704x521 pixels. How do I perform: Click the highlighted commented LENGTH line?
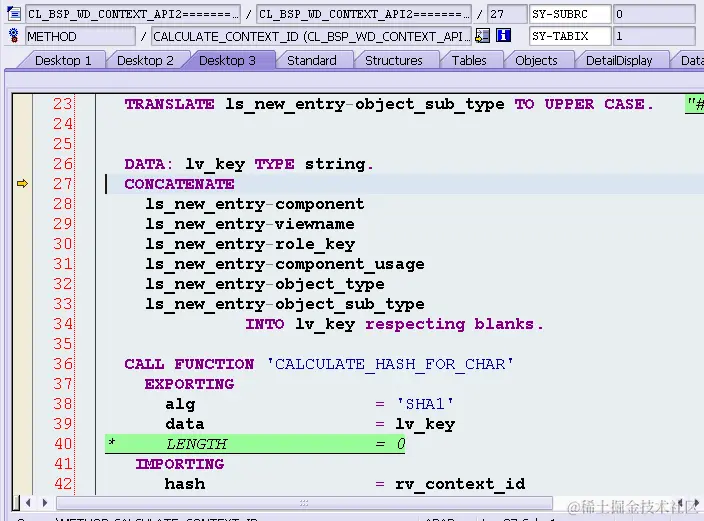coord(255,444)
